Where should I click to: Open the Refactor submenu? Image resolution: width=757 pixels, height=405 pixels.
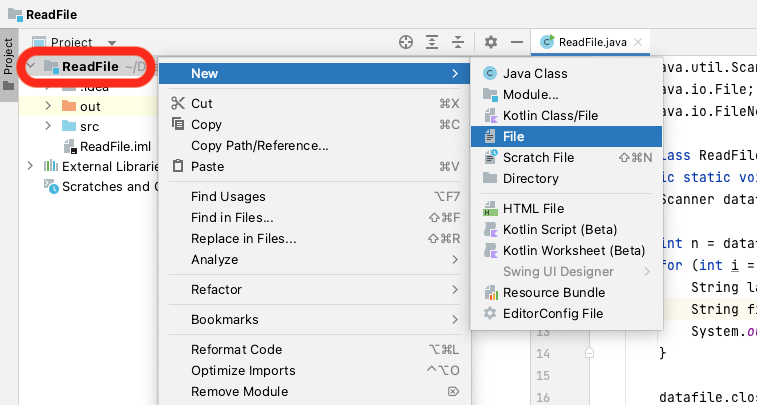coord(216,289)
